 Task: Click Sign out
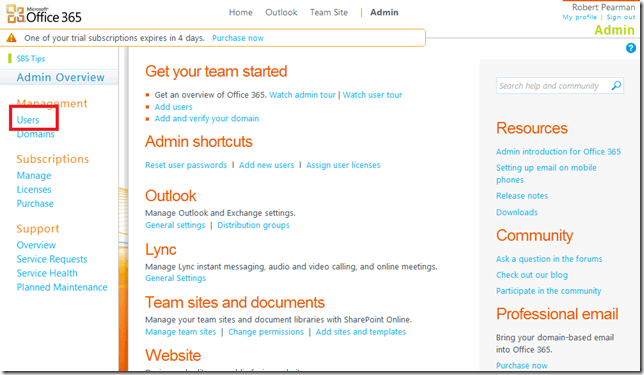tap(621, 17)
